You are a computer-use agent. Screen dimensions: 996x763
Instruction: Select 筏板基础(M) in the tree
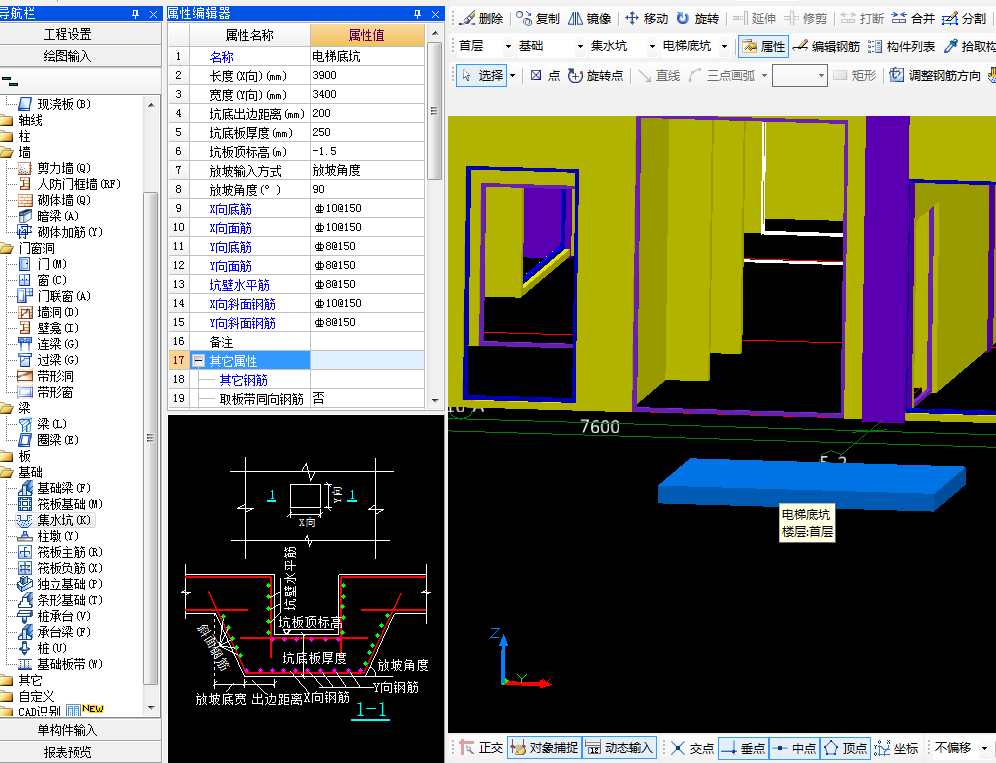[x=61, y=504]
